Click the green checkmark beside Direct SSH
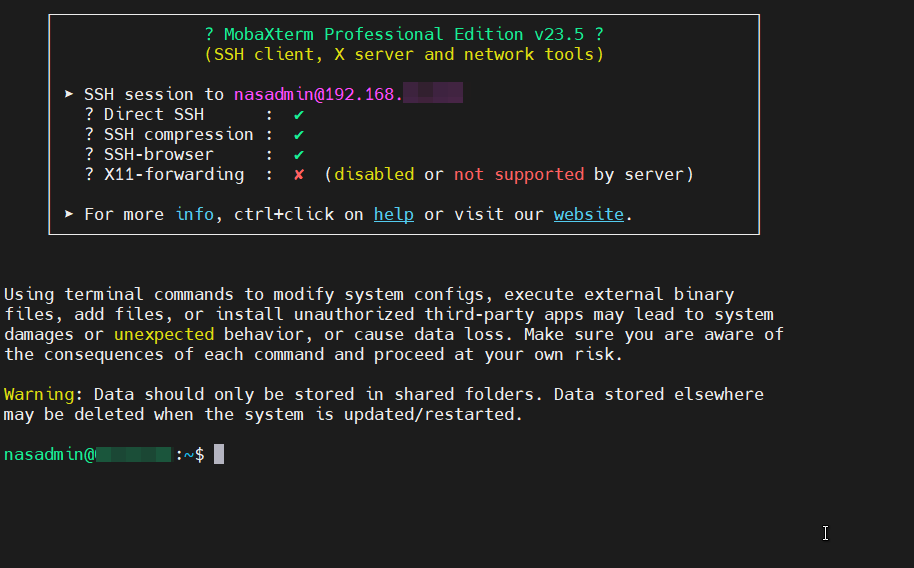The height and width of the screenshot is (568, 914). pos(299,115)
